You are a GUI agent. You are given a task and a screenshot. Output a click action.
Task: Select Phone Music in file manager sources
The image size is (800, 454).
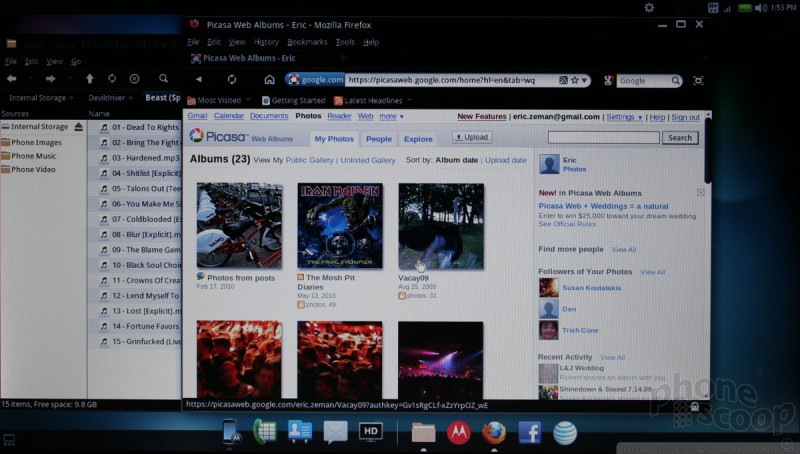coord(34,156)
